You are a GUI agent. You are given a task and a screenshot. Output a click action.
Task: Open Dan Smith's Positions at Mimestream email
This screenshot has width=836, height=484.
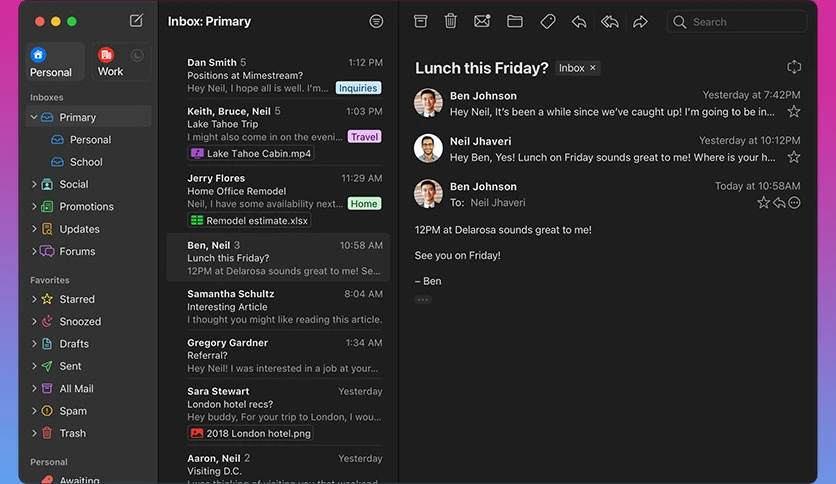[278, 75]
